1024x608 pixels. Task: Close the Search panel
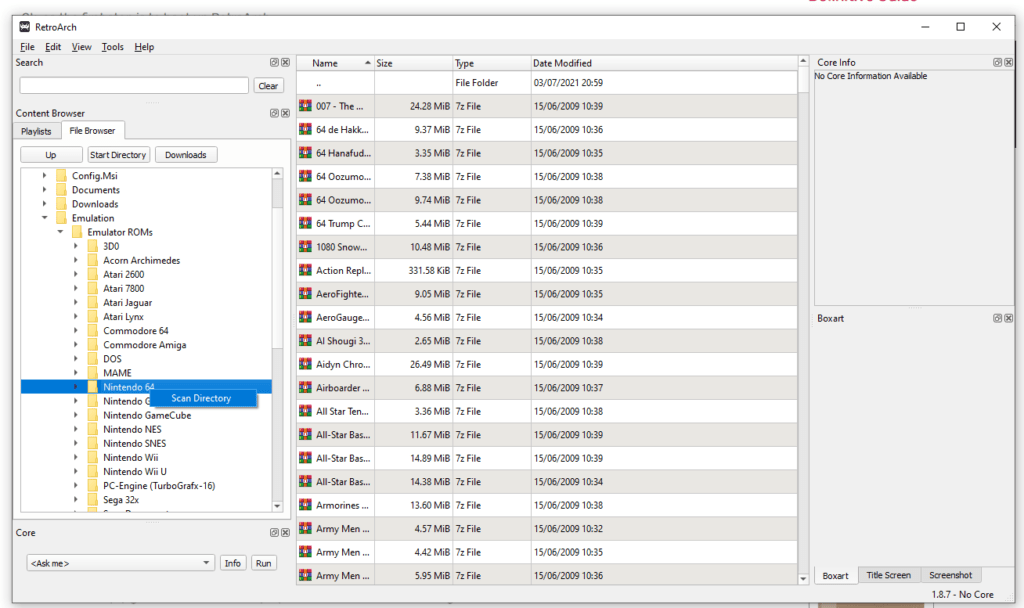coord(285,63)
